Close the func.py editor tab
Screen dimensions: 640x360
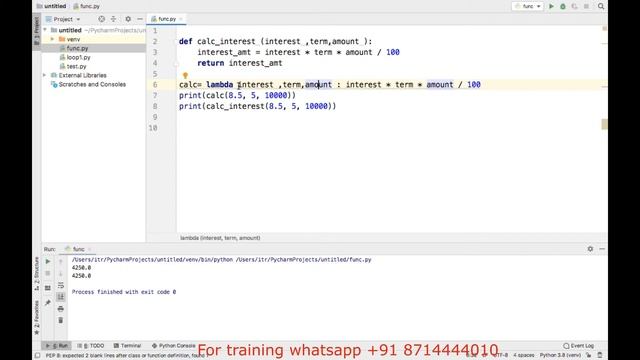coord(181,19)
